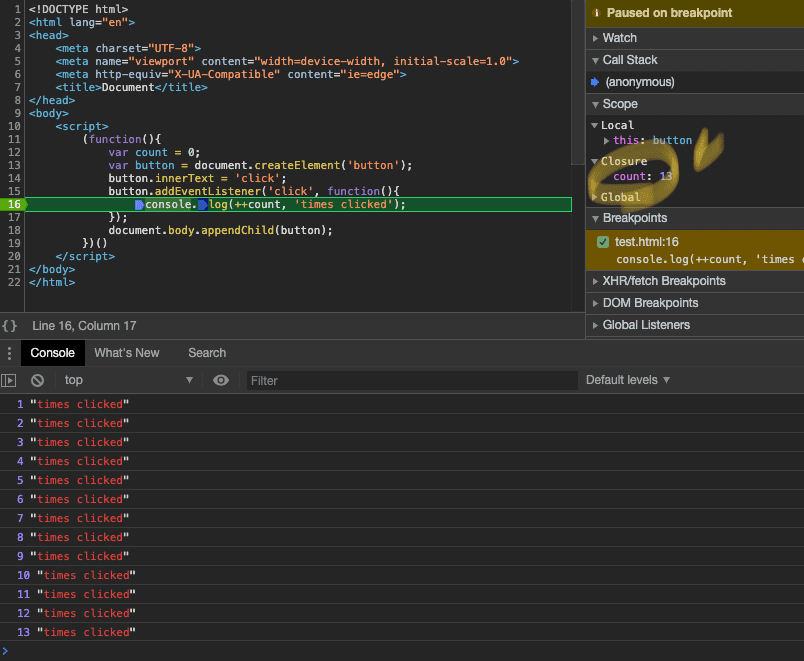
Task: Click the console Filter input field
Action: (410, 380)
